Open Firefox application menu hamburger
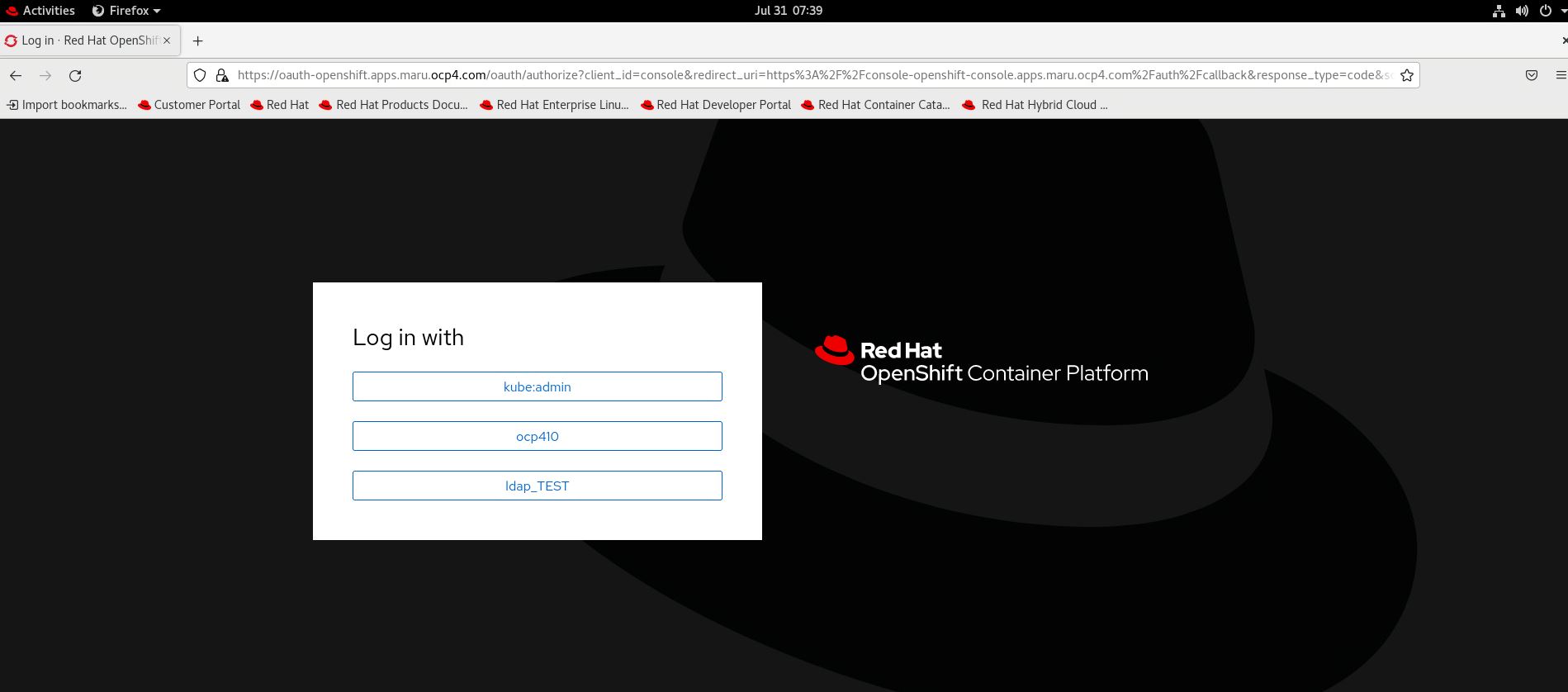Viewport: 1568px width, 692px height. click(1561, 75)
